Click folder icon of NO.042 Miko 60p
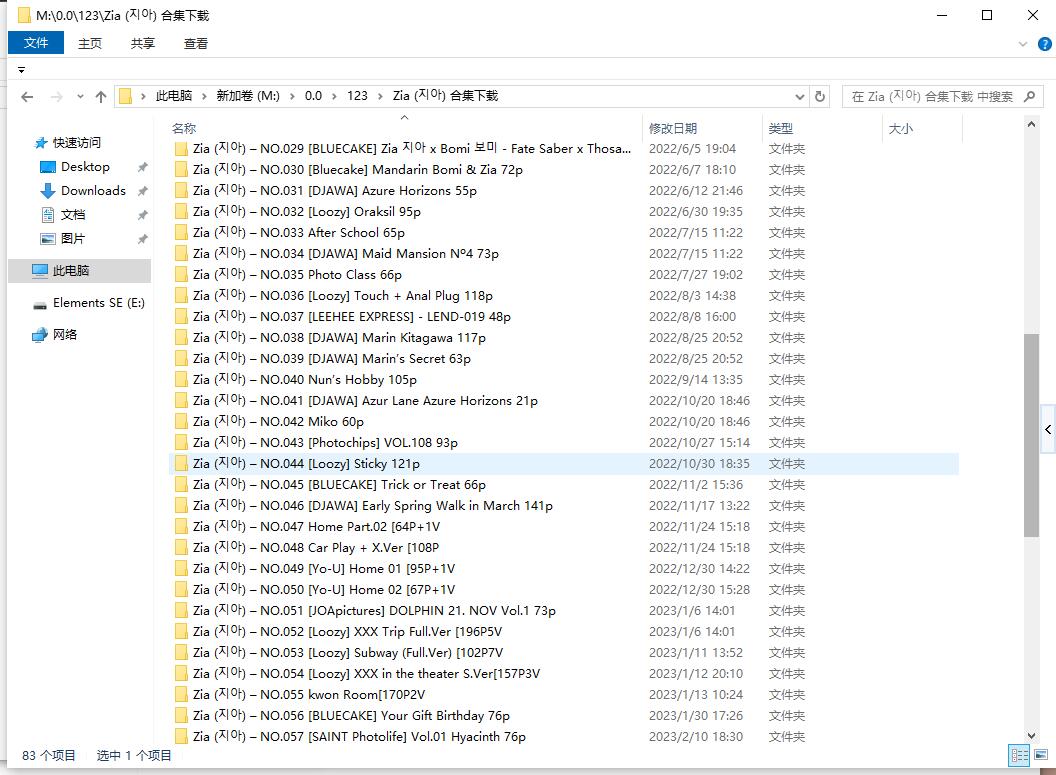 point(180,422)
